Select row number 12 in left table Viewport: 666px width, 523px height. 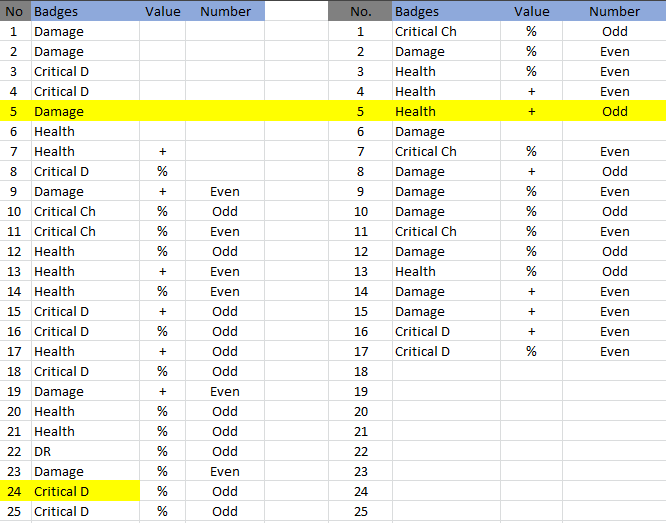point(14,251)
